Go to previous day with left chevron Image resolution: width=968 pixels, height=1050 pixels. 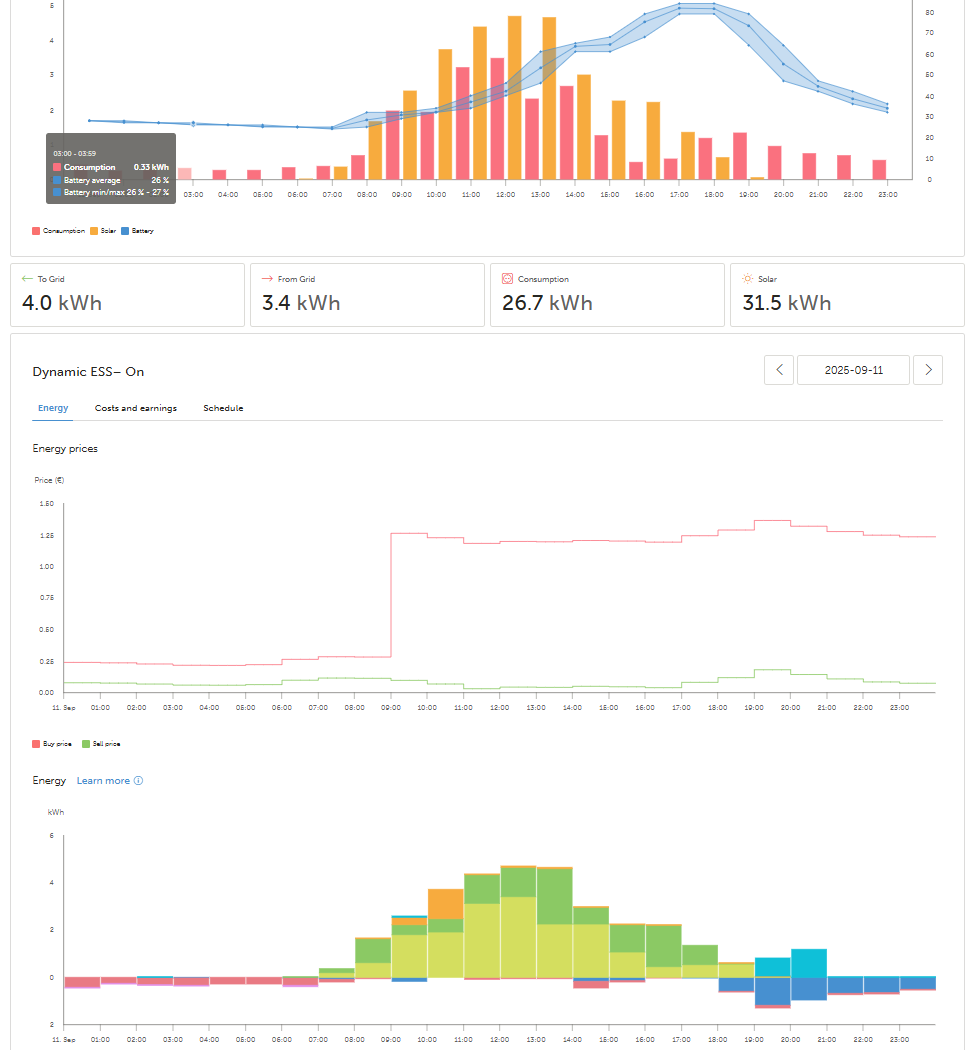779,370
